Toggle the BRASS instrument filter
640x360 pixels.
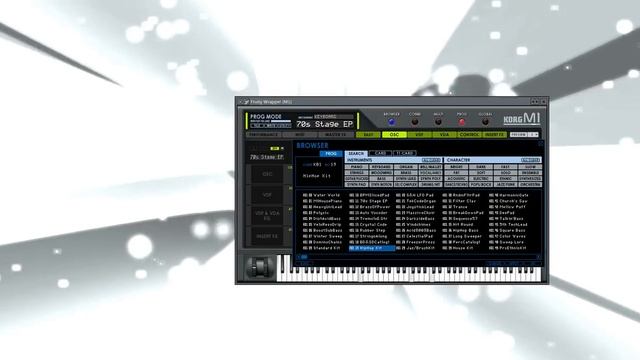406,173
